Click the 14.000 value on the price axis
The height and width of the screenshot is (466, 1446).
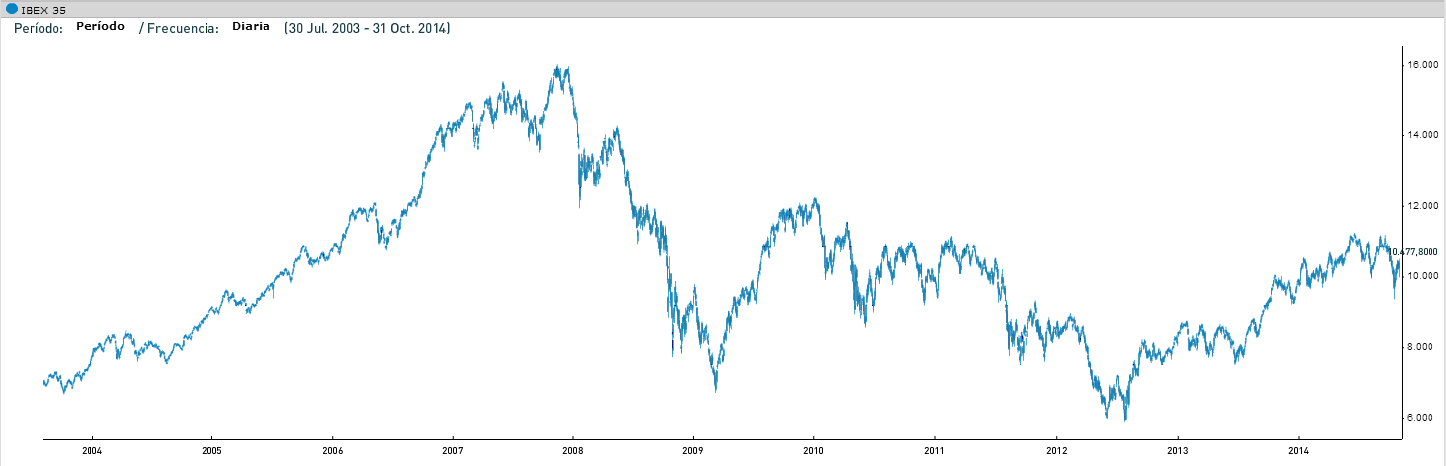pyautogui.click(x=1422, y=134)
